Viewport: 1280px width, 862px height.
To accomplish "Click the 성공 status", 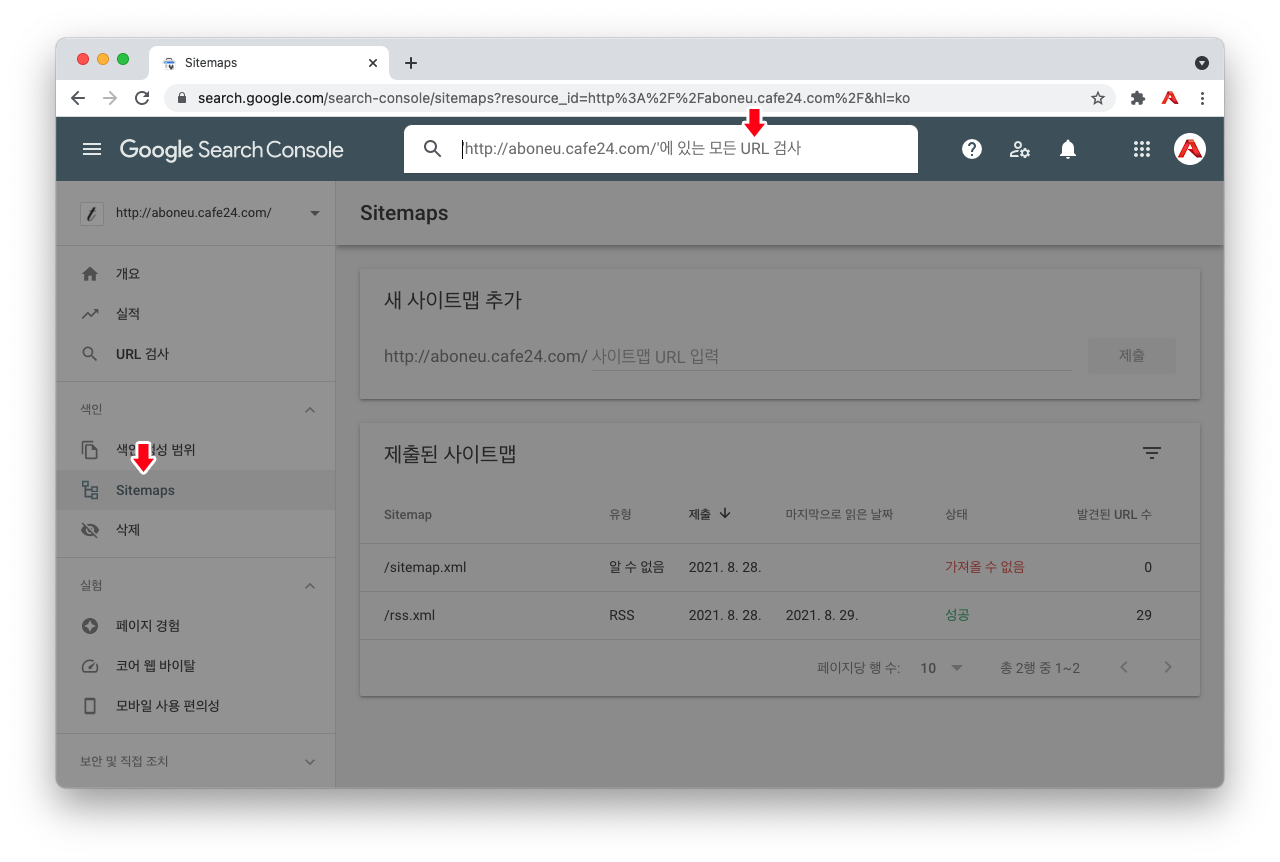I will (x=957, y=615).
